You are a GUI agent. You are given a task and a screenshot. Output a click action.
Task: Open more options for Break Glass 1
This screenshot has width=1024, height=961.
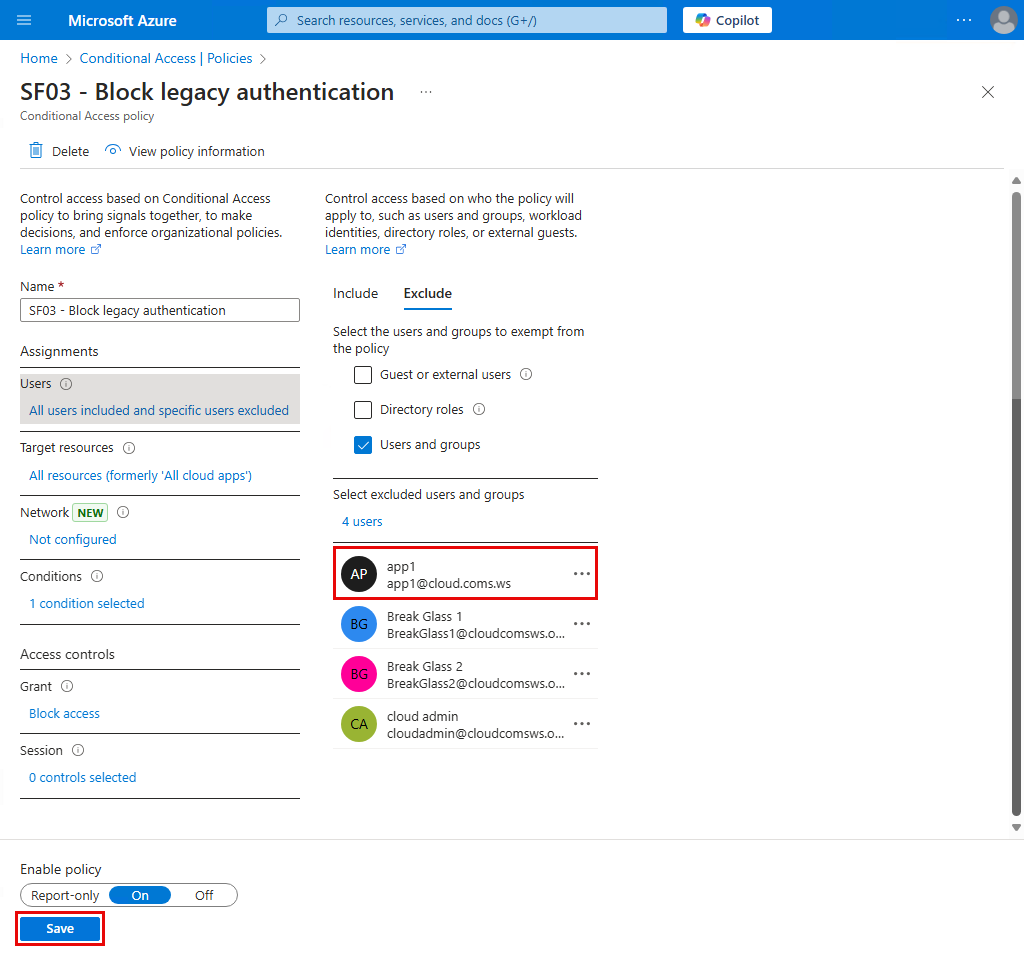581,623
